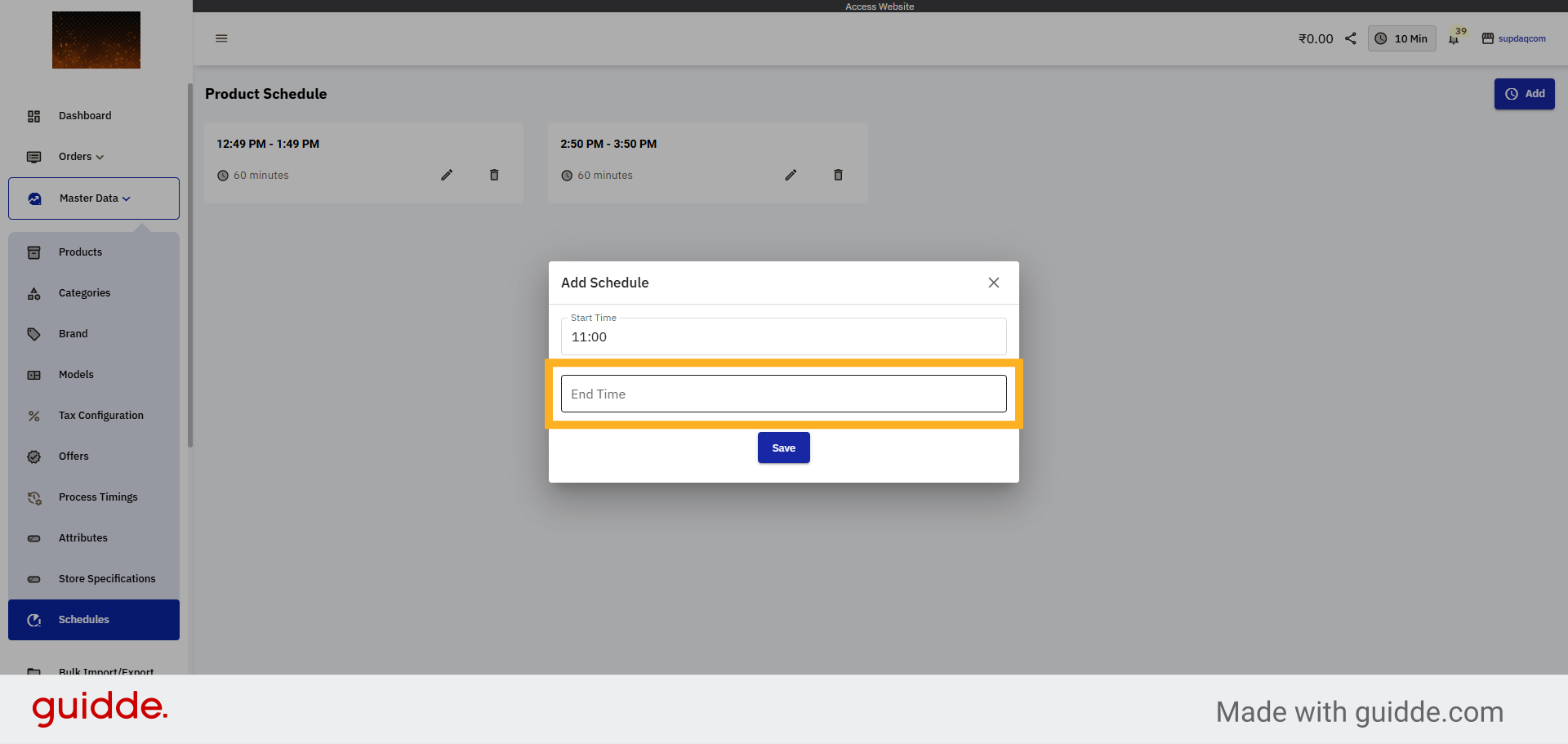The width and height of the screenshot is (1568, 744).
Task: Open the notifications bell icon
Action: pyautogui.click(x=1454, y=39)
